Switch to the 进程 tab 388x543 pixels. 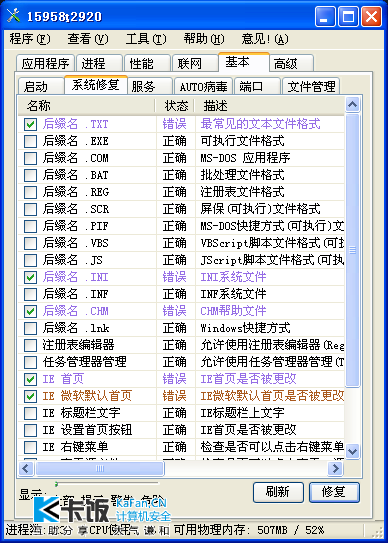coord(100,63)
